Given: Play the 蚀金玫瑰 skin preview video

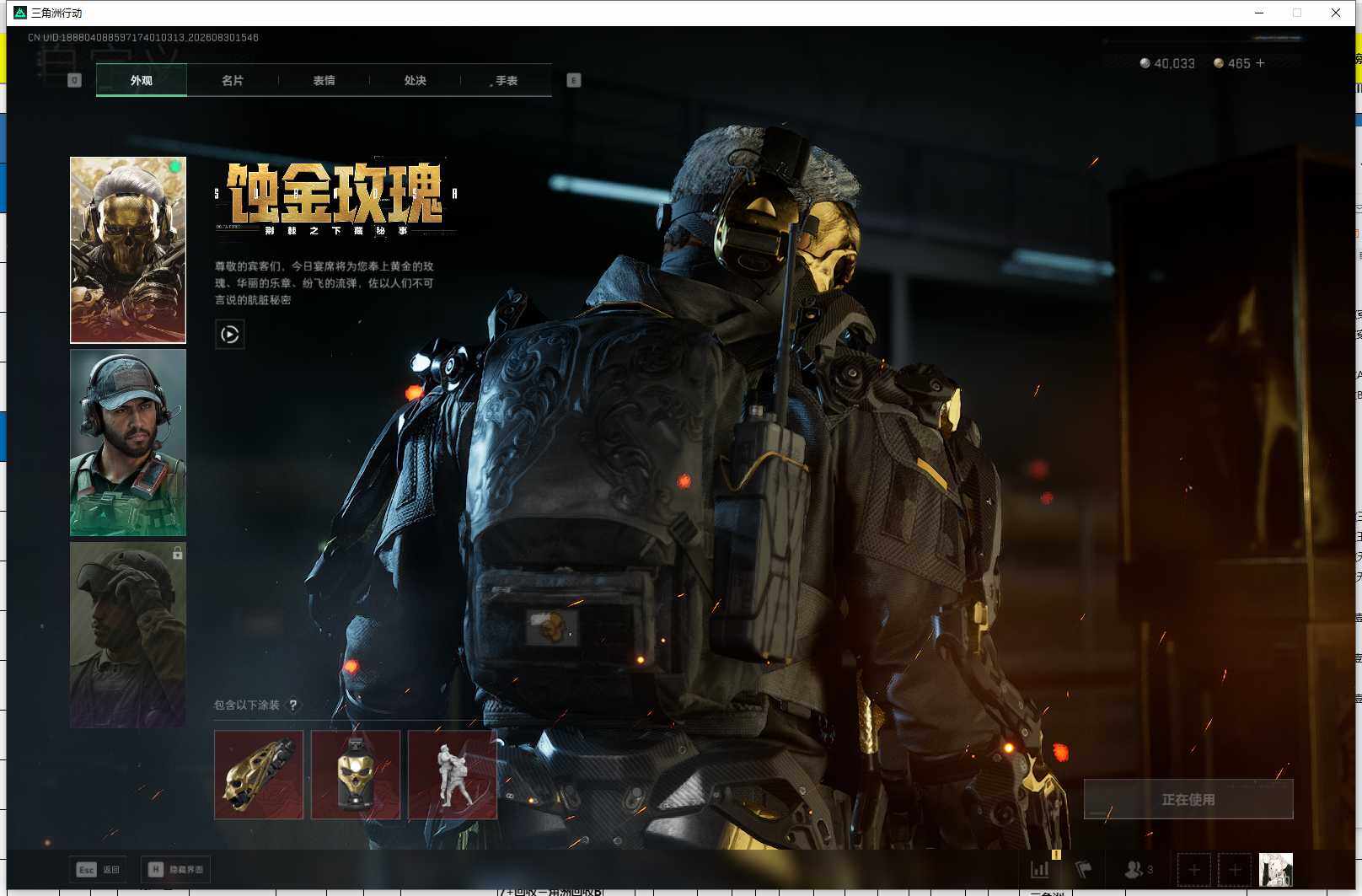Looking at the screenshot, I should coord(230,335).
